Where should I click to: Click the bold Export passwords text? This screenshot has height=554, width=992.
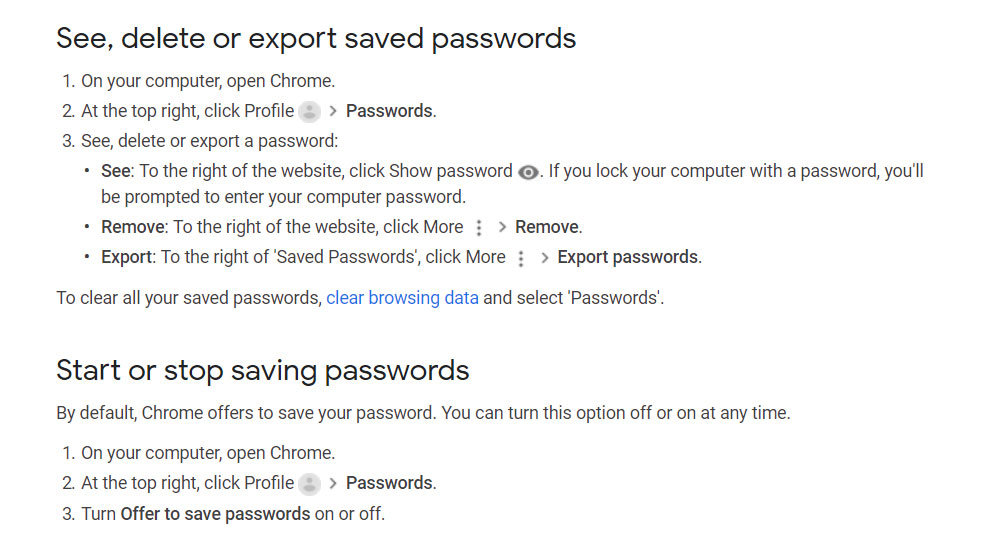(x=628, y=257)
